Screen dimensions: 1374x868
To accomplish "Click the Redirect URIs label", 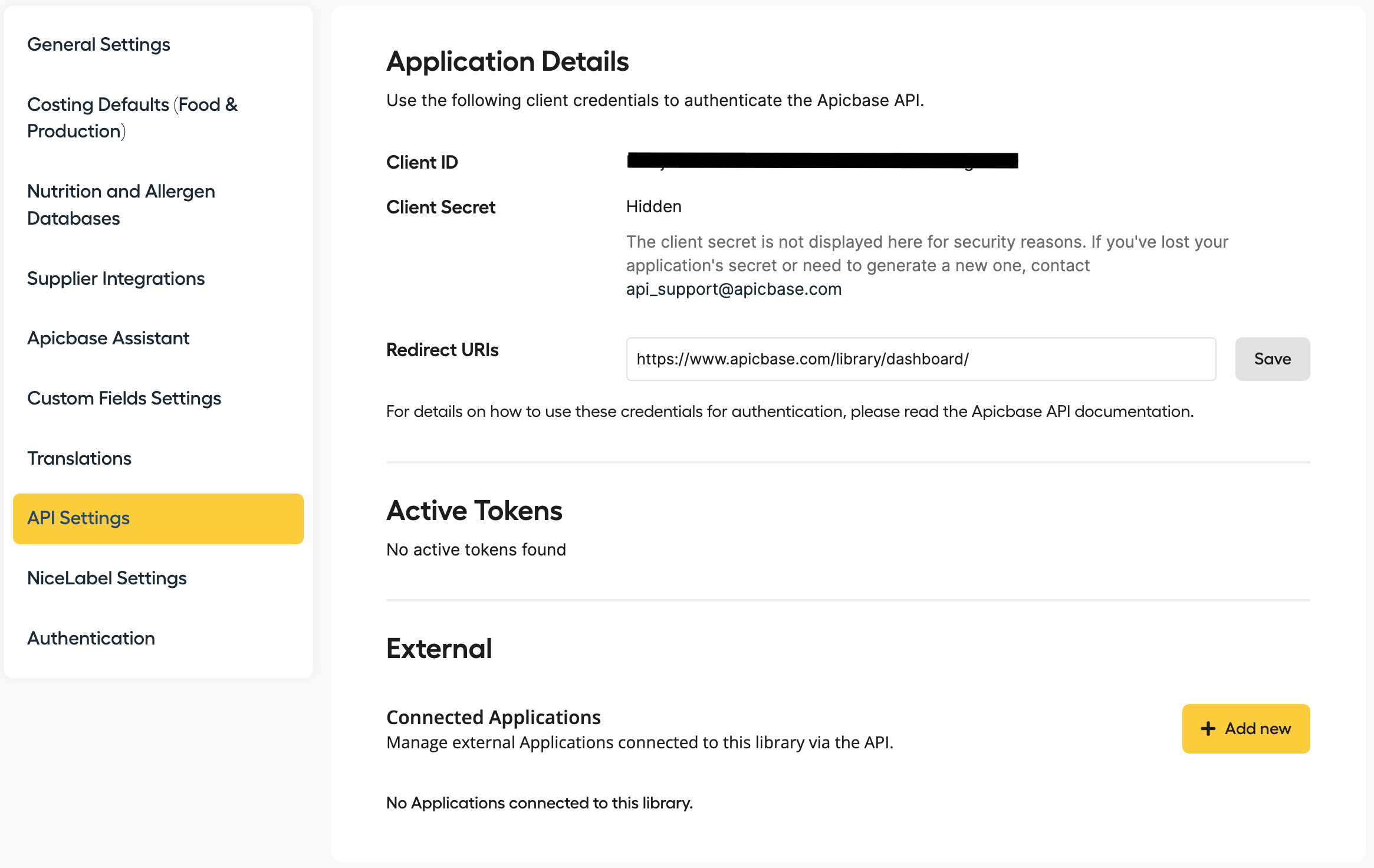I will (x=442, y=350).
